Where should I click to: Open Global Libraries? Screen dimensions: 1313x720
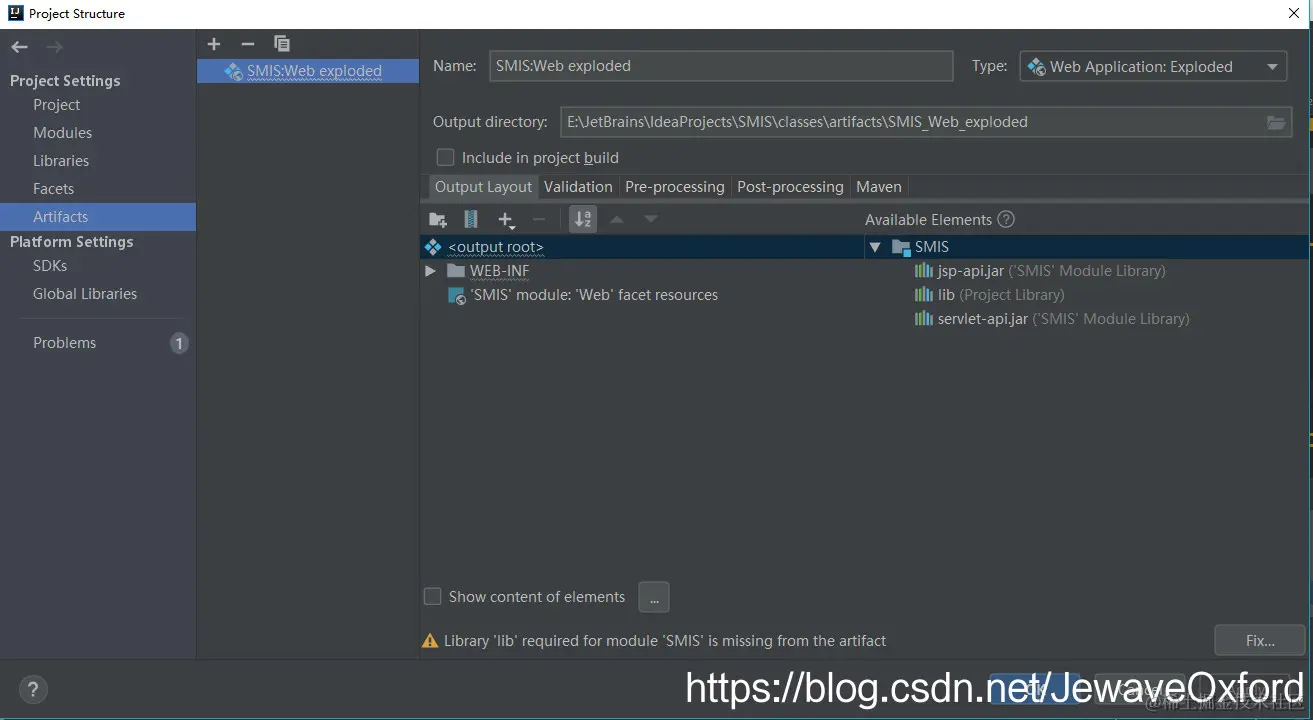click(85, 294)
